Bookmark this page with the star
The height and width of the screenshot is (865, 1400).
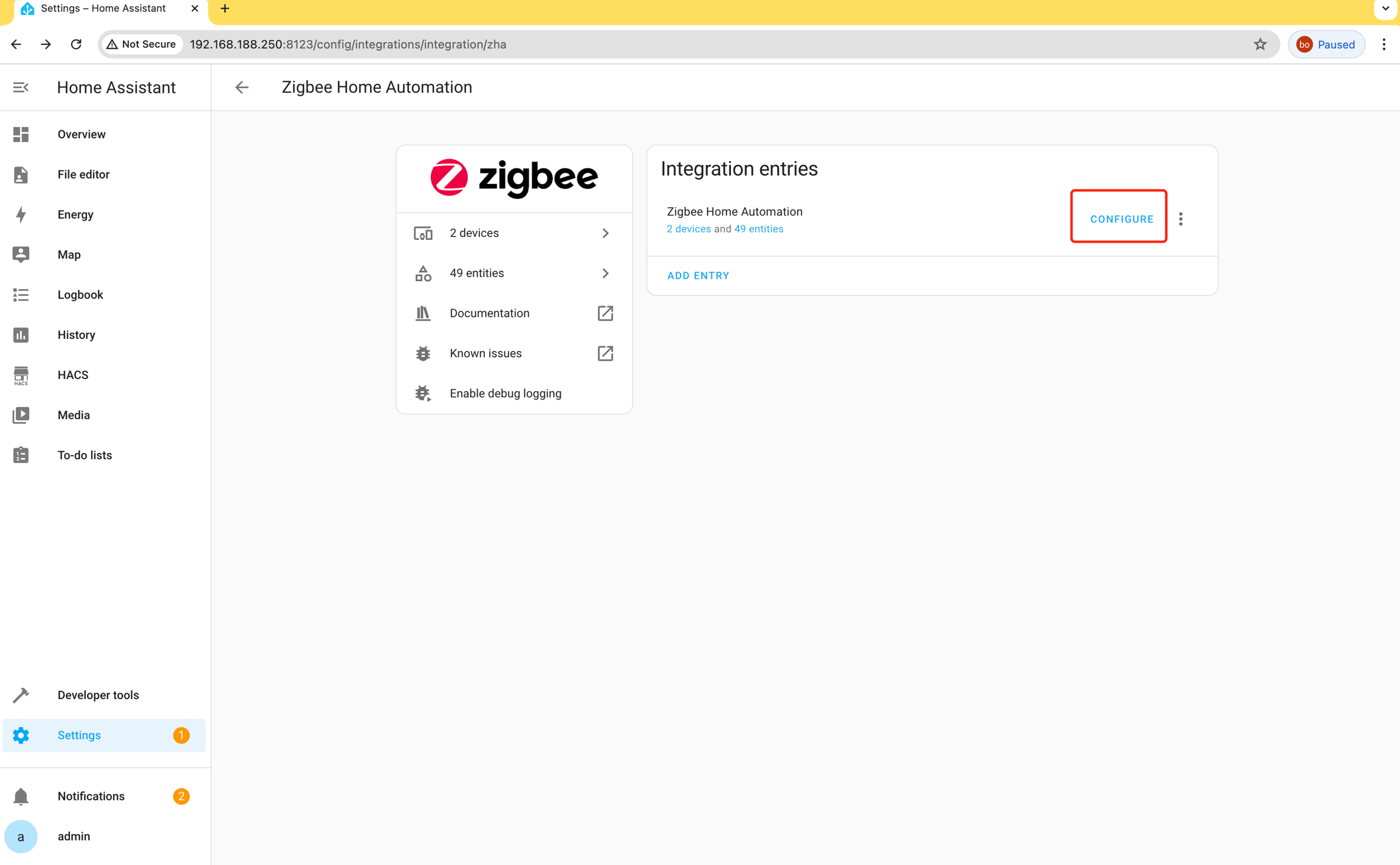coord(1260,44)
